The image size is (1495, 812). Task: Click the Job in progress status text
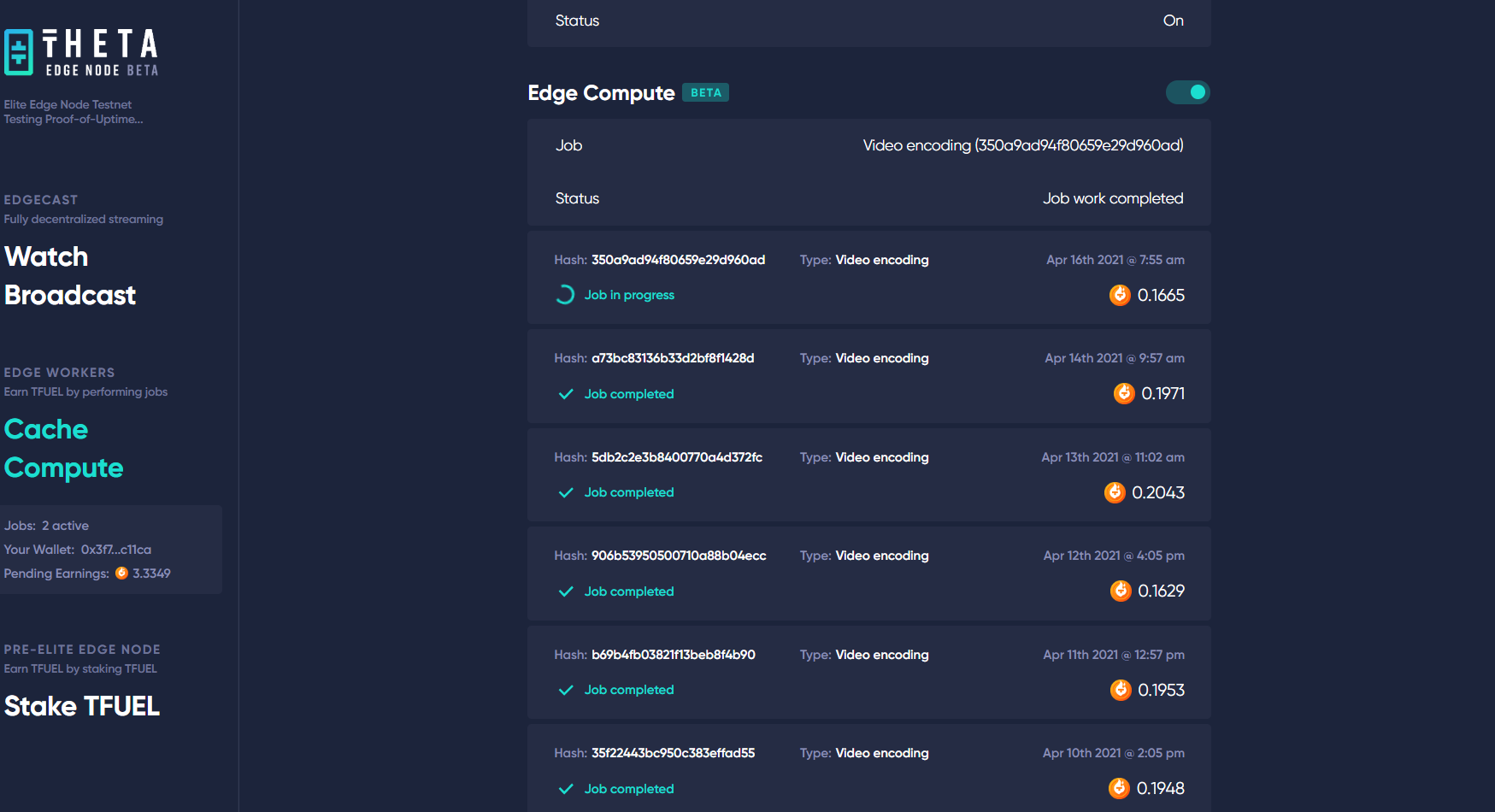[629, 295]
